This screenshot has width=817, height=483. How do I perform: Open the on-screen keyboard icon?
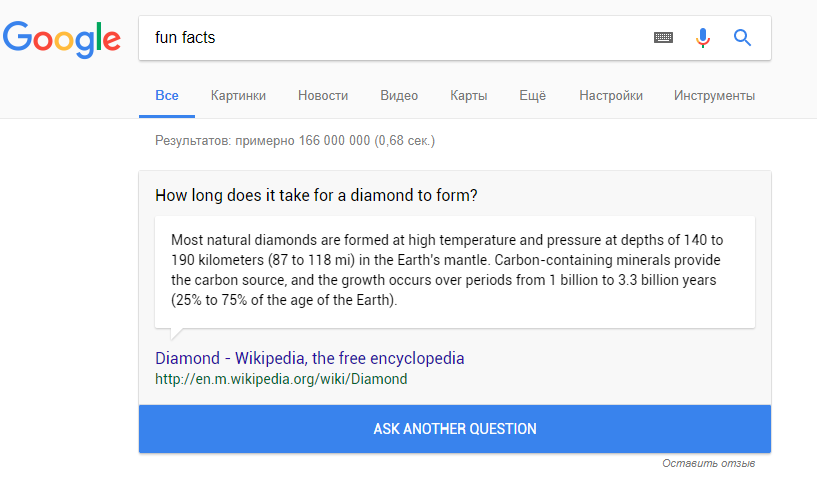(x=664, y=38)
